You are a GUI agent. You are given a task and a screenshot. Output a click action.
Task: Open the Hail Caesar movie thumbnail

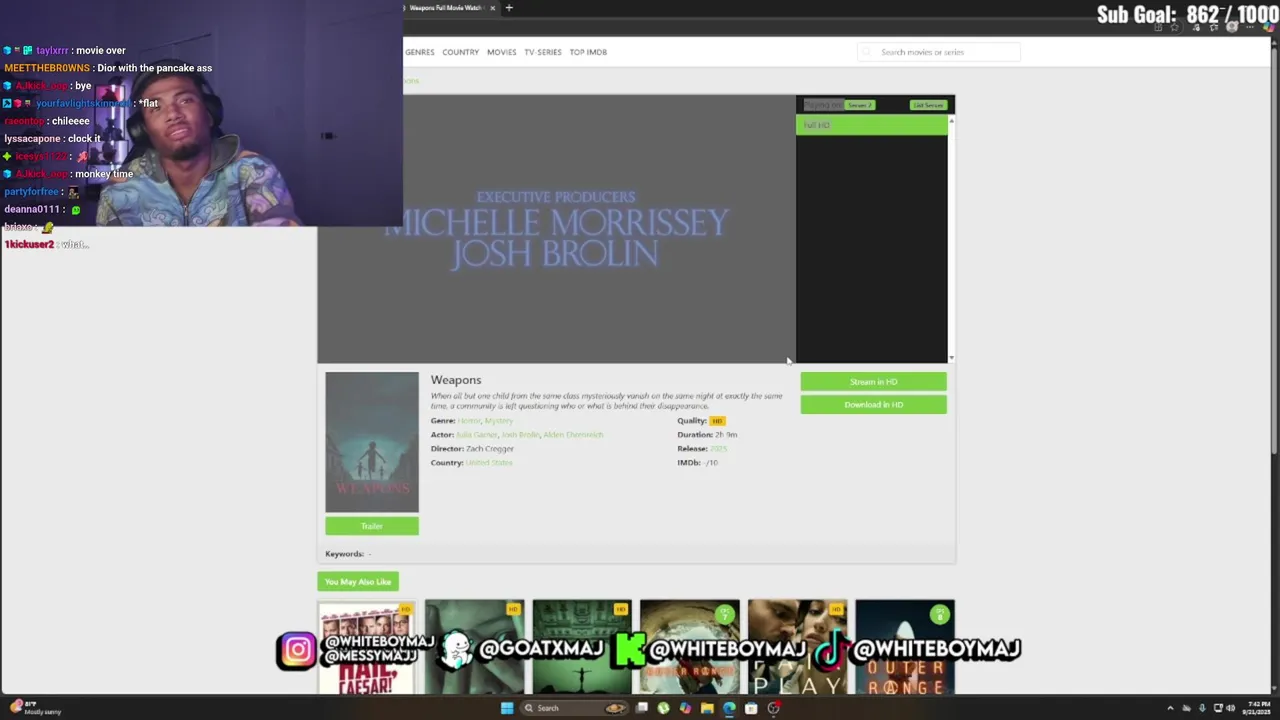(366, 647)
